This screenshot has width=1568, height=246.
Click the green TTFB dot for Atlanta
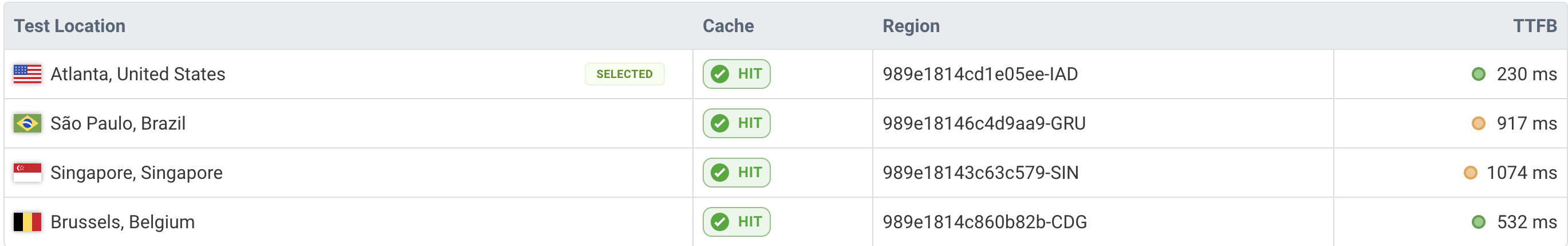pyautogui.click(x=1478, y=75)
